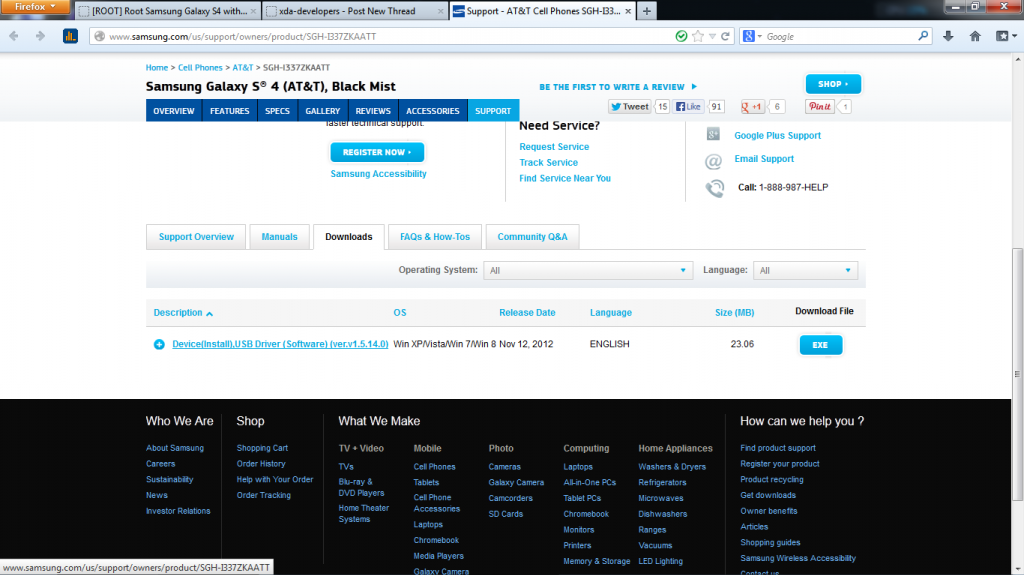Image resolution: width=1024 pixels, height=575 pixels.
Task: Click the search magnifier icon
Action: pyautogui.click(x=923, y=36)
